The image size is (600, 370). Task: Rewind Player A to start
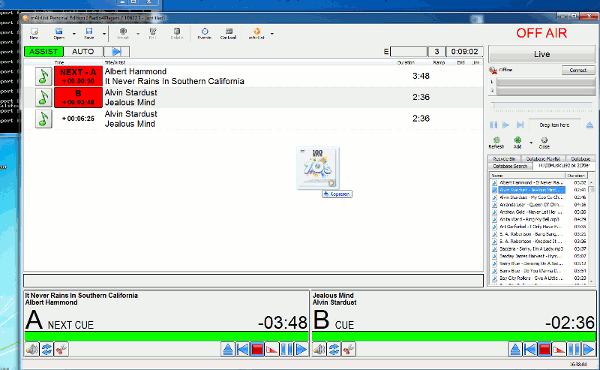click(x=242, y=349)
